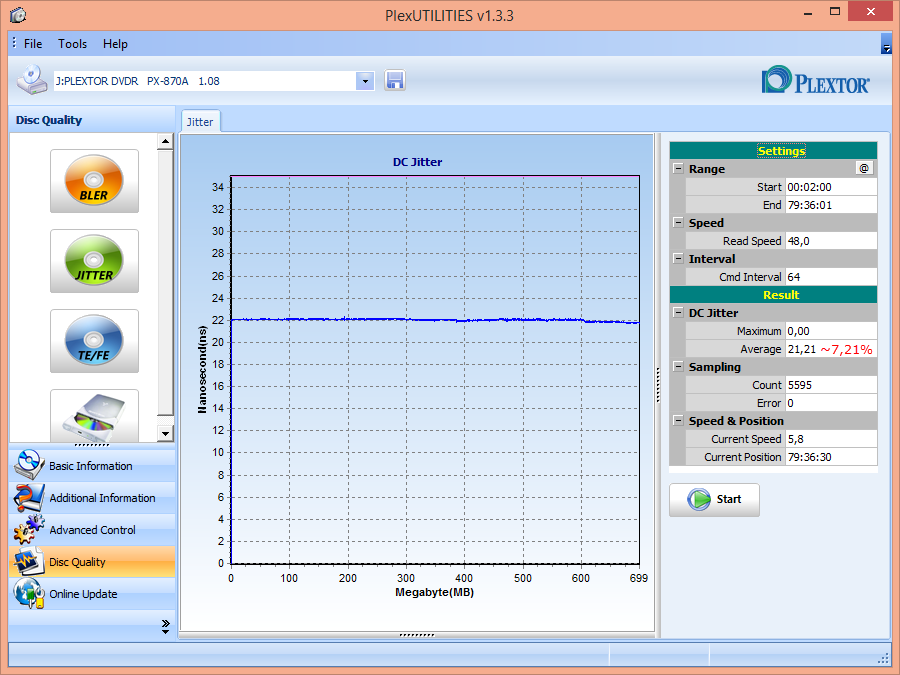Collapse the Interval settings group
The width and height of the screenshot is (900, 675).
click(678, 259)
